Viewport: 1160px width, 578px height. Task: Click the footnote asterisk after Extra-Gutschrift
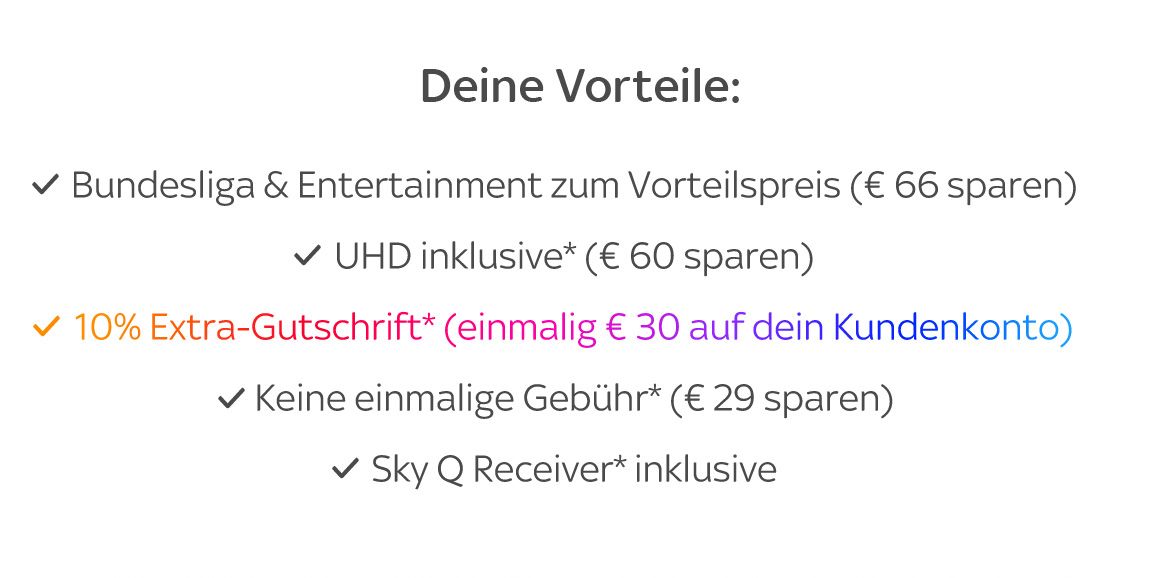tap(429, 320)
